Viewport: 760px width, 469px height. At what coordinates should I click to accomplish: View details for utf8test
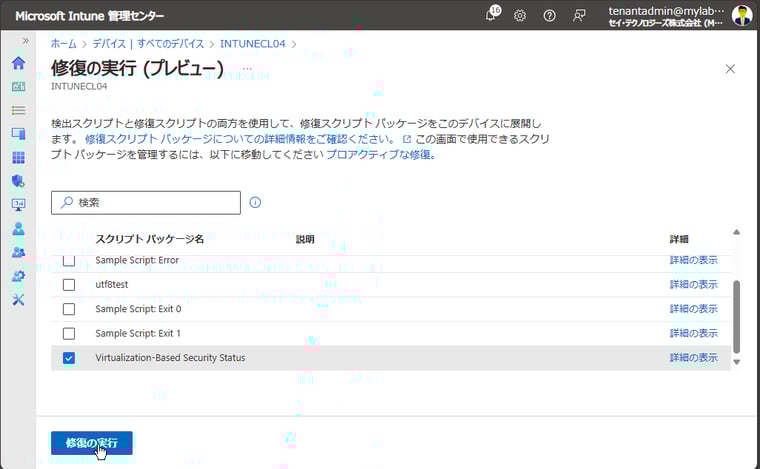tap(693, 284)
